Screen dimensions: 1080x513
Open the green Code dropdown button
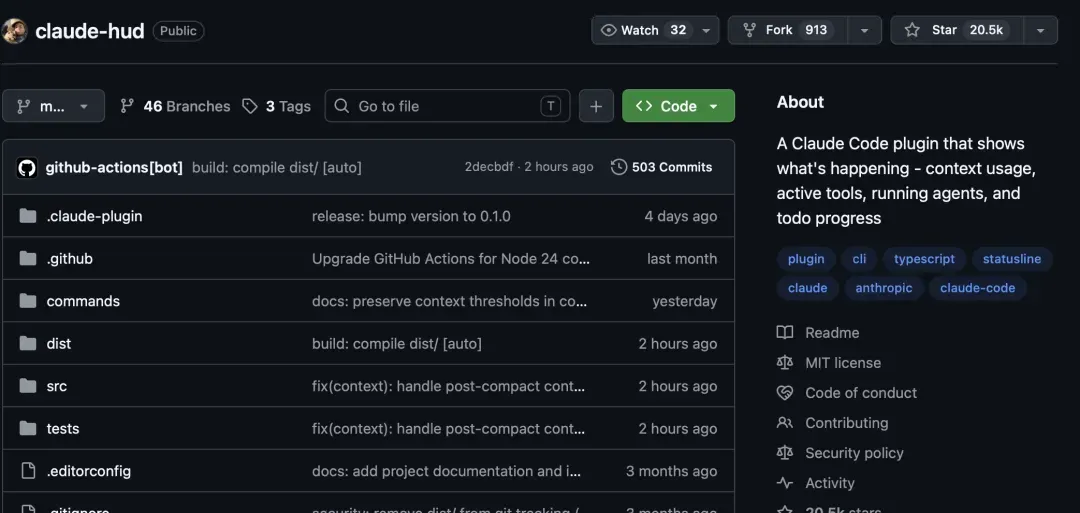click(678, 106)
